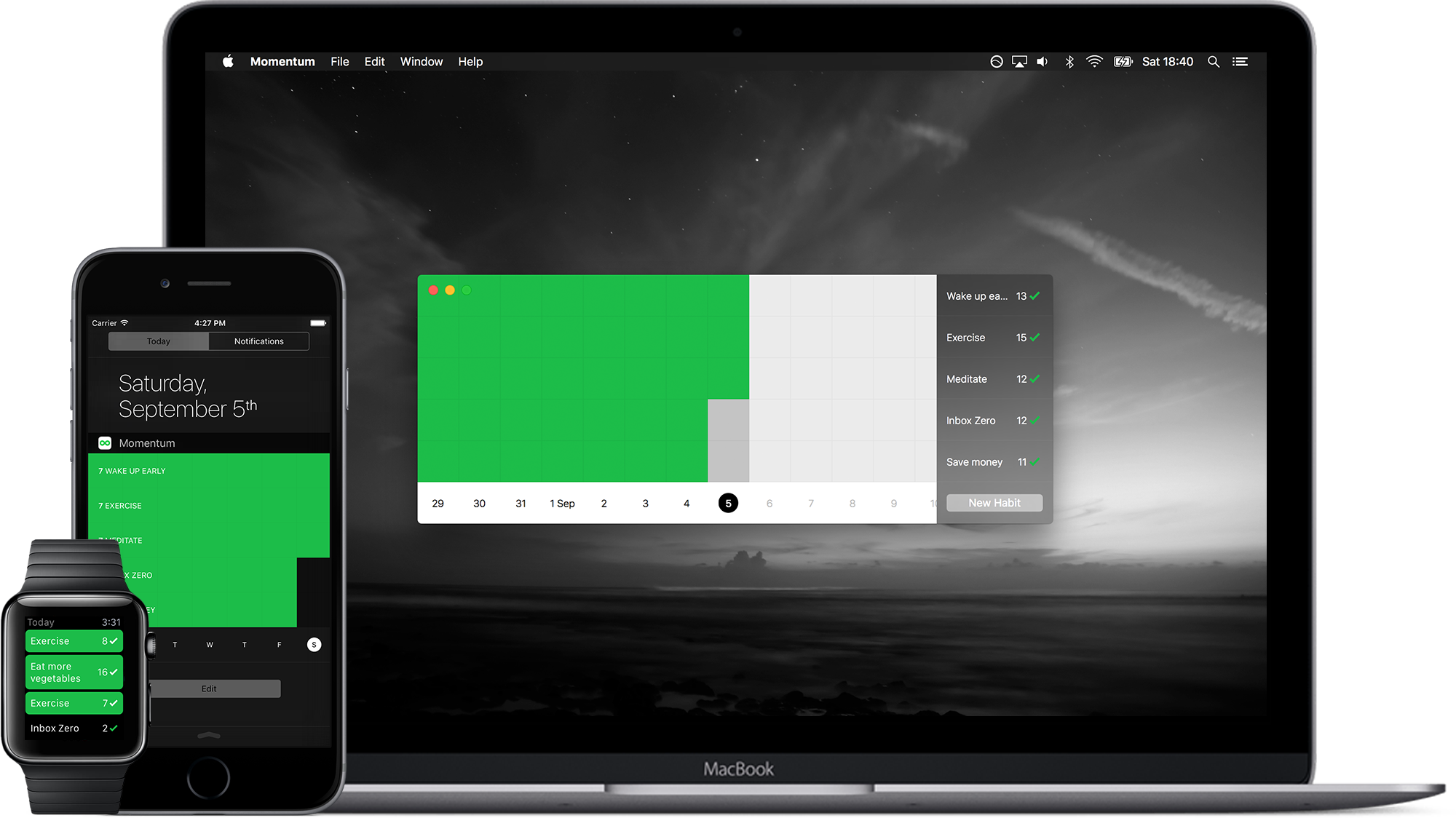Drag the September 5 timeline marker

pos(727,503)
